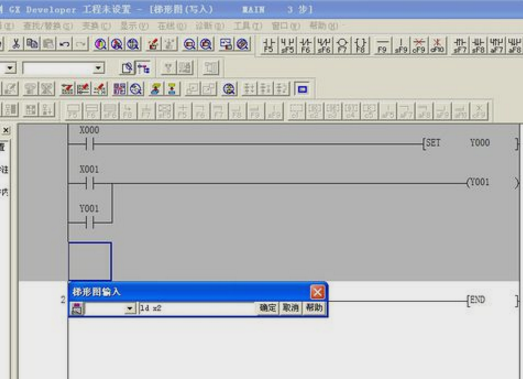Select the F5 normally open contact tool
Image resolution: width=523 pixels, height=379 pixels.
[x=269, y=45]
